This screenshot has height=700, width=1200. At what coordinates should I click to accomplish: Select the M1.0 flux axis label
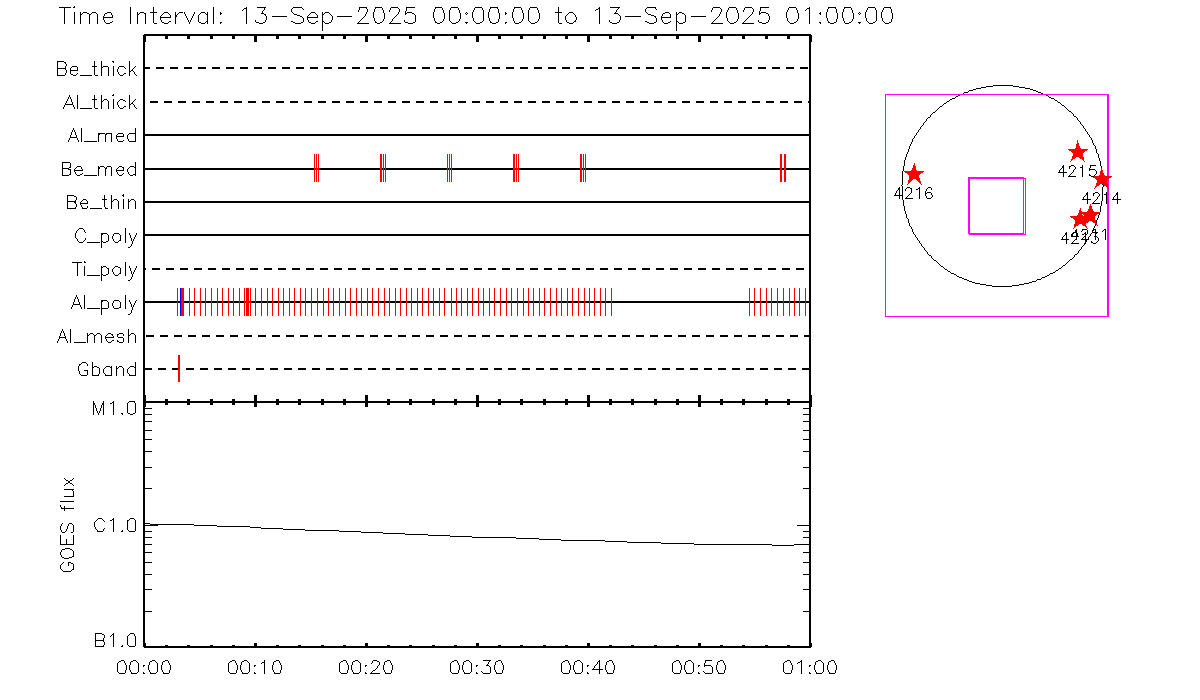tap(115, 409)
